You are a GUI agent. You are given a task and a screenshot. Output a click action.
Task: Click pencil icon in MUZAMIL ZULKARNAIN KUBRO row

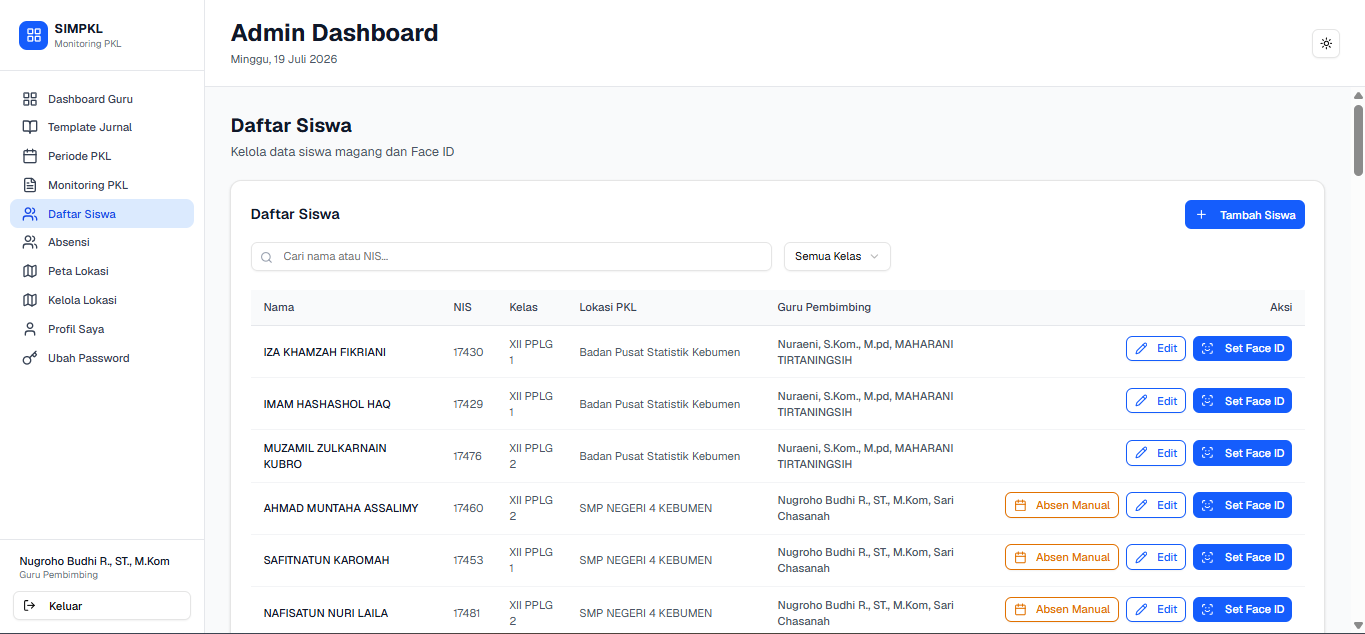click(x=1141, y=453)
